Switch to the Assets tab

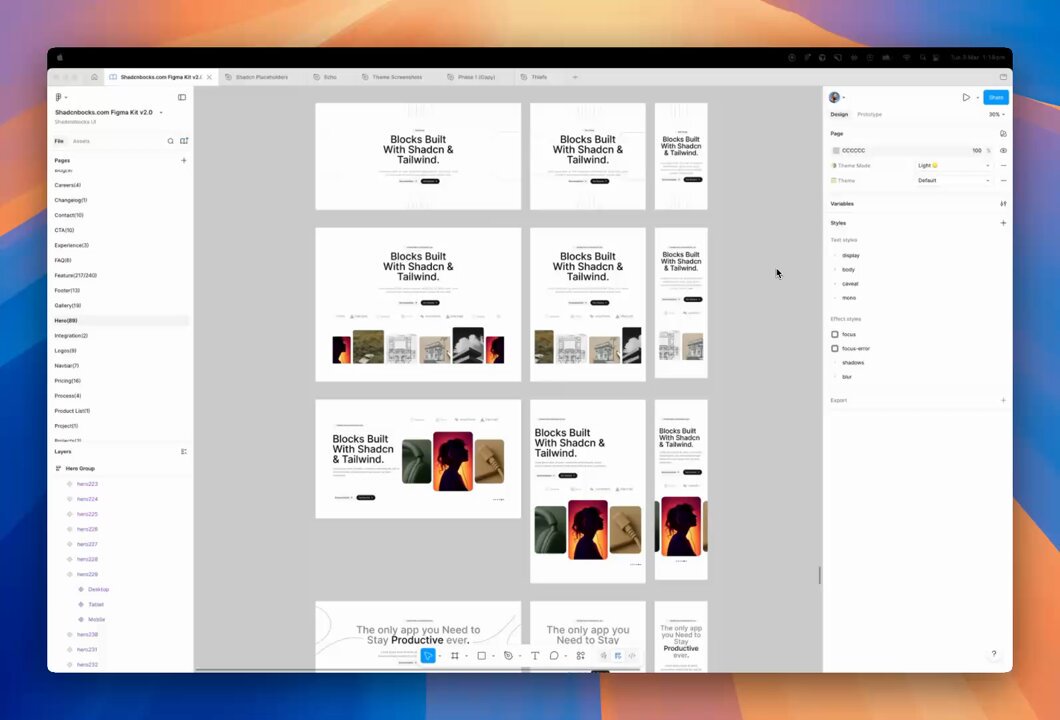click(81, 141)
